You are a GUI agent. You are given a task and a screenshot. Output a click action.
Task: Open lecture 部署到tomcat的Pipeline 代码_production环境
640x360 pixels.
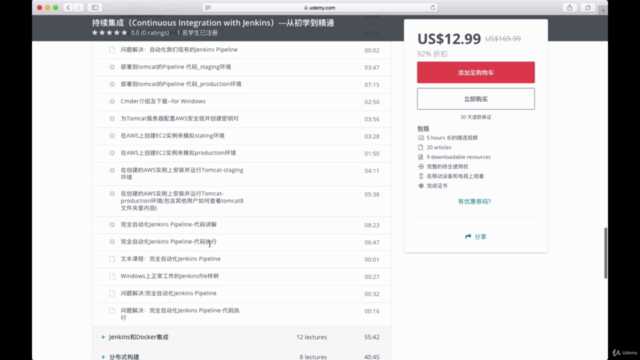pos(181,84)
